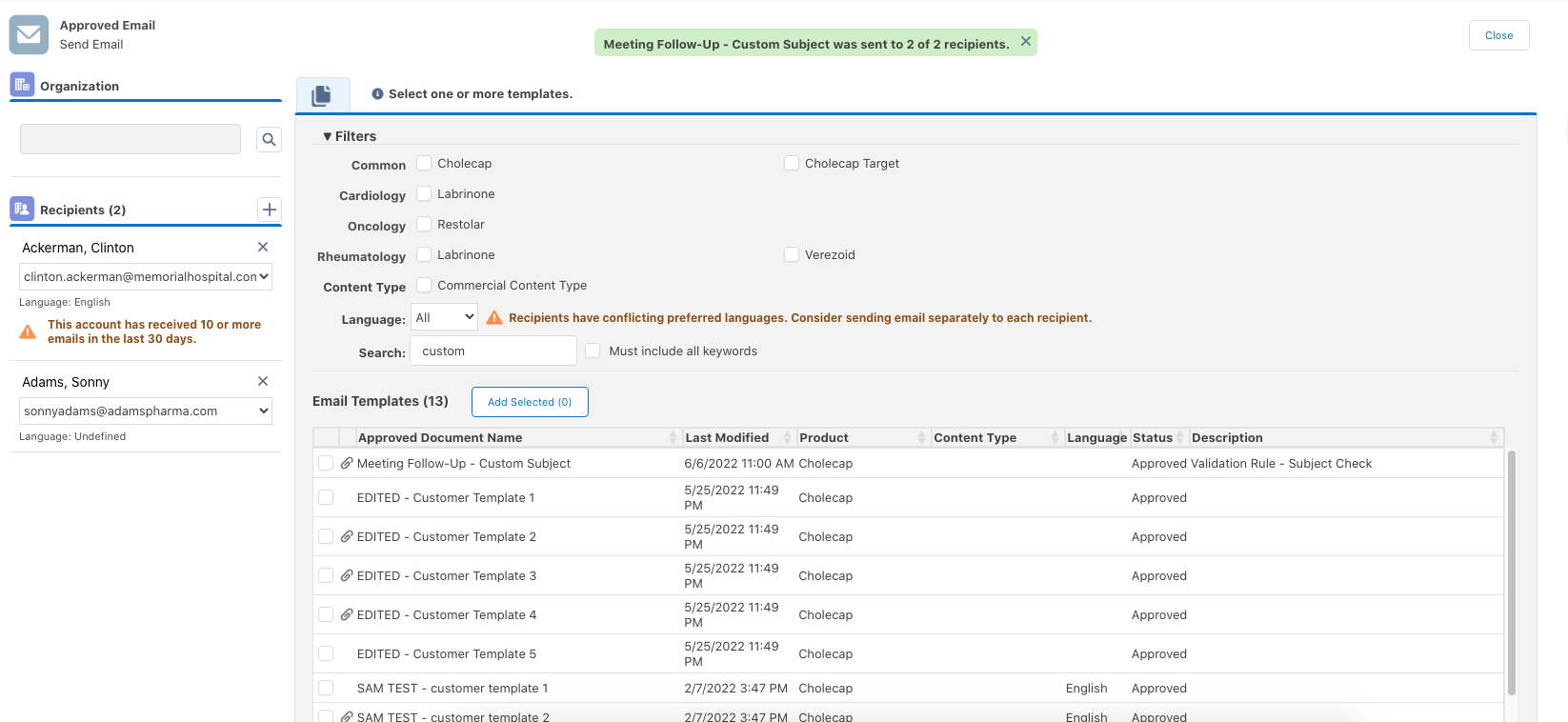Sort by Last Modified column header
The image size is (1568, 722).
tap(727, 437)
